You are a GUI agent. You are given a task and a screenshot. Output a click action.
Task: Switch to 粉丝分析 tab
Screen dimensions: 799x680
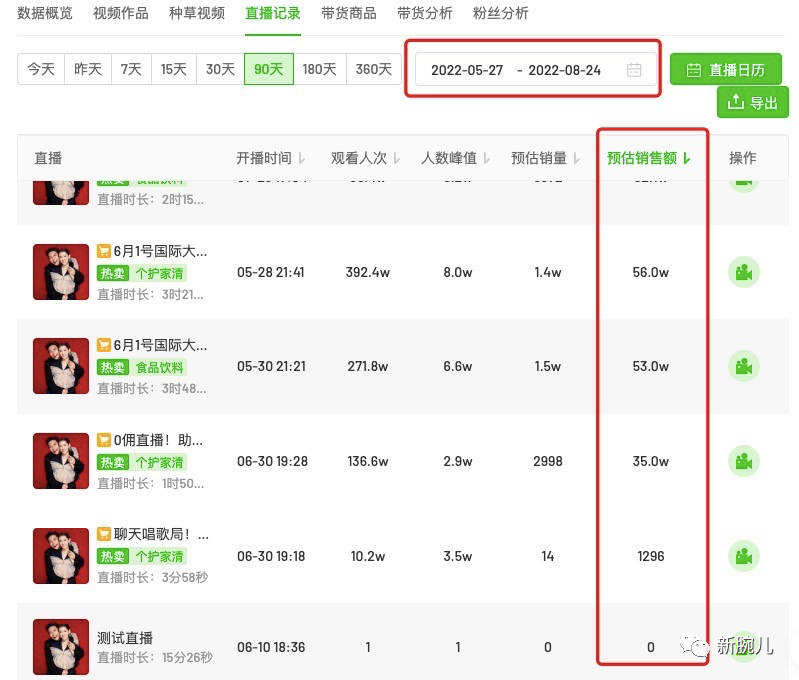499,13
